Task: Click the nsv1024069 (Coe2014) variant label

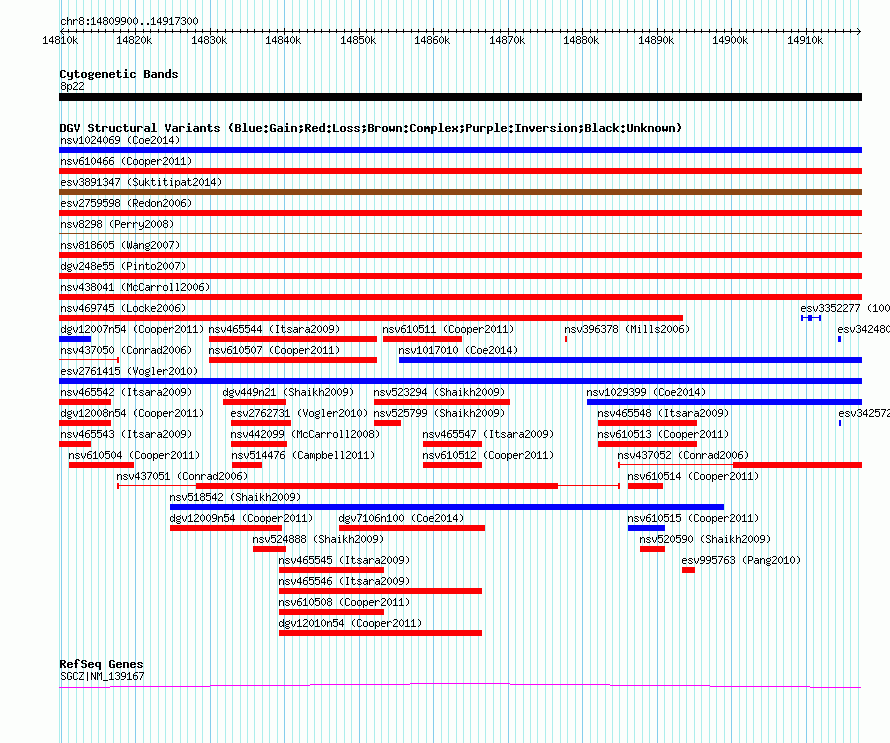Action: coord(120,140)
